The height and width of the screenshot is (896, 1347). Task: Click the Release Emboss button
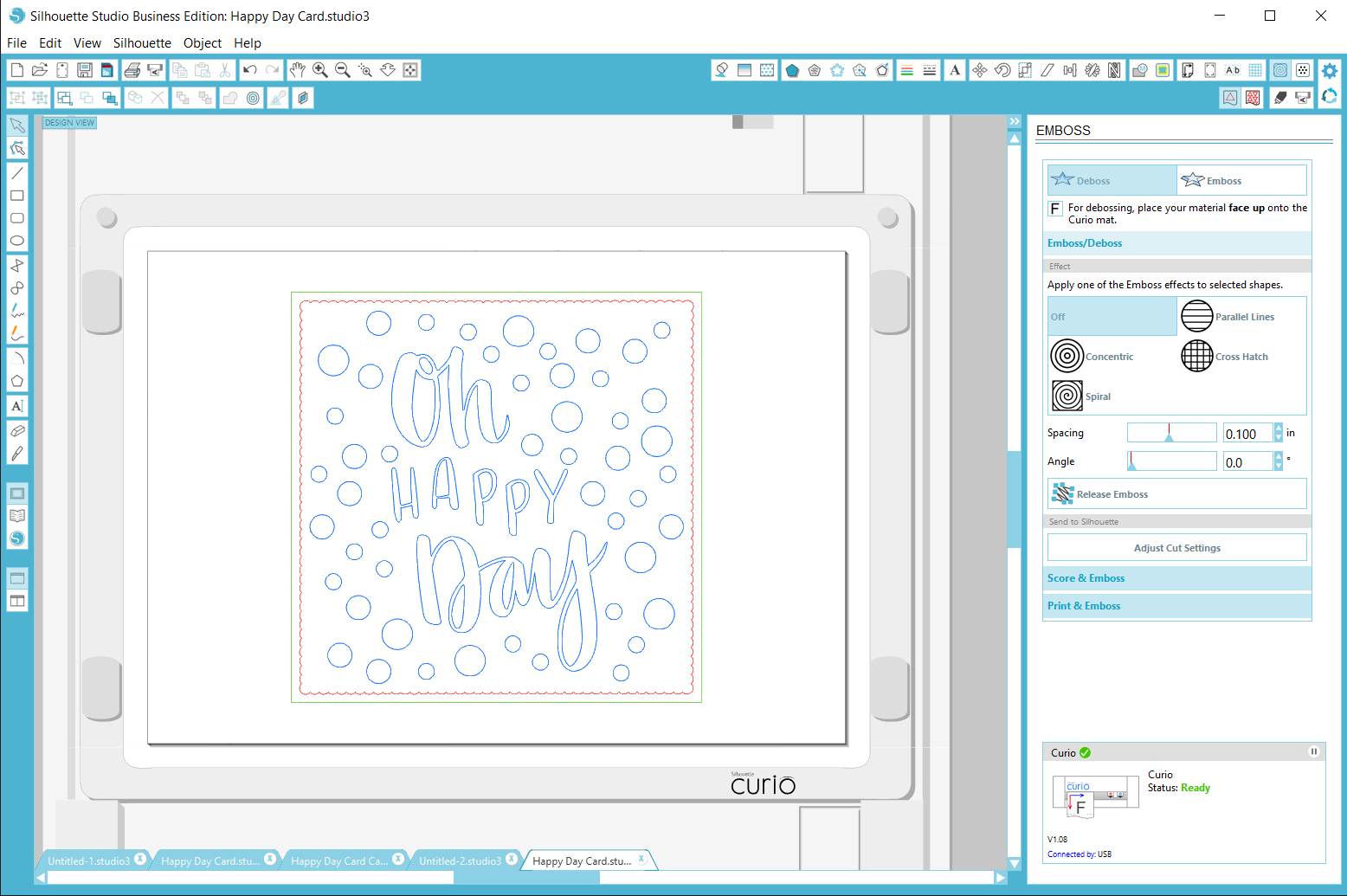click(1177, 494)
